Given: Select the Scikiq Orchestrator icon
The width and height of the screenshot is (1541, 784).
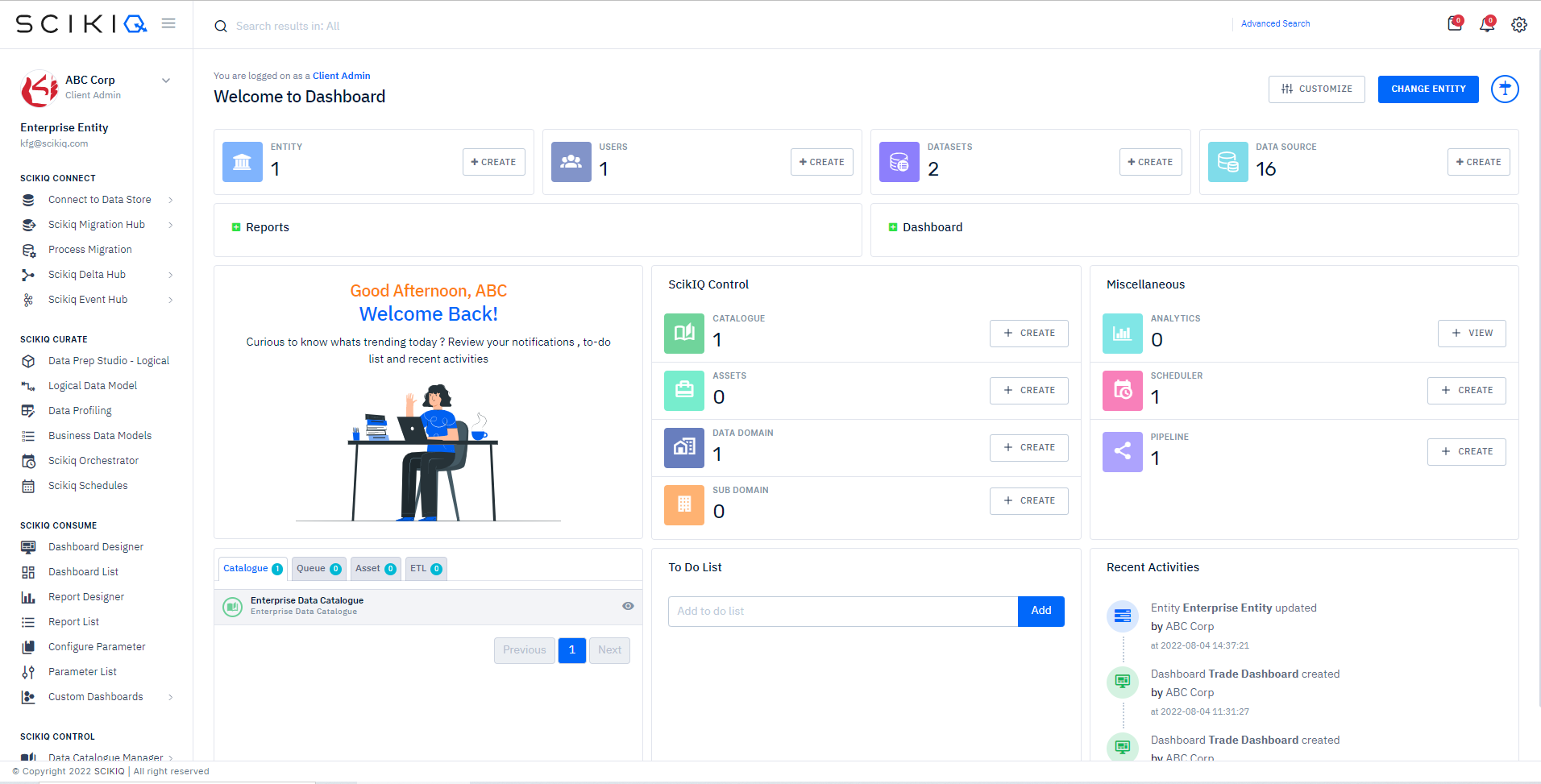Looking at the screenshot, I should tap(29, 460).
